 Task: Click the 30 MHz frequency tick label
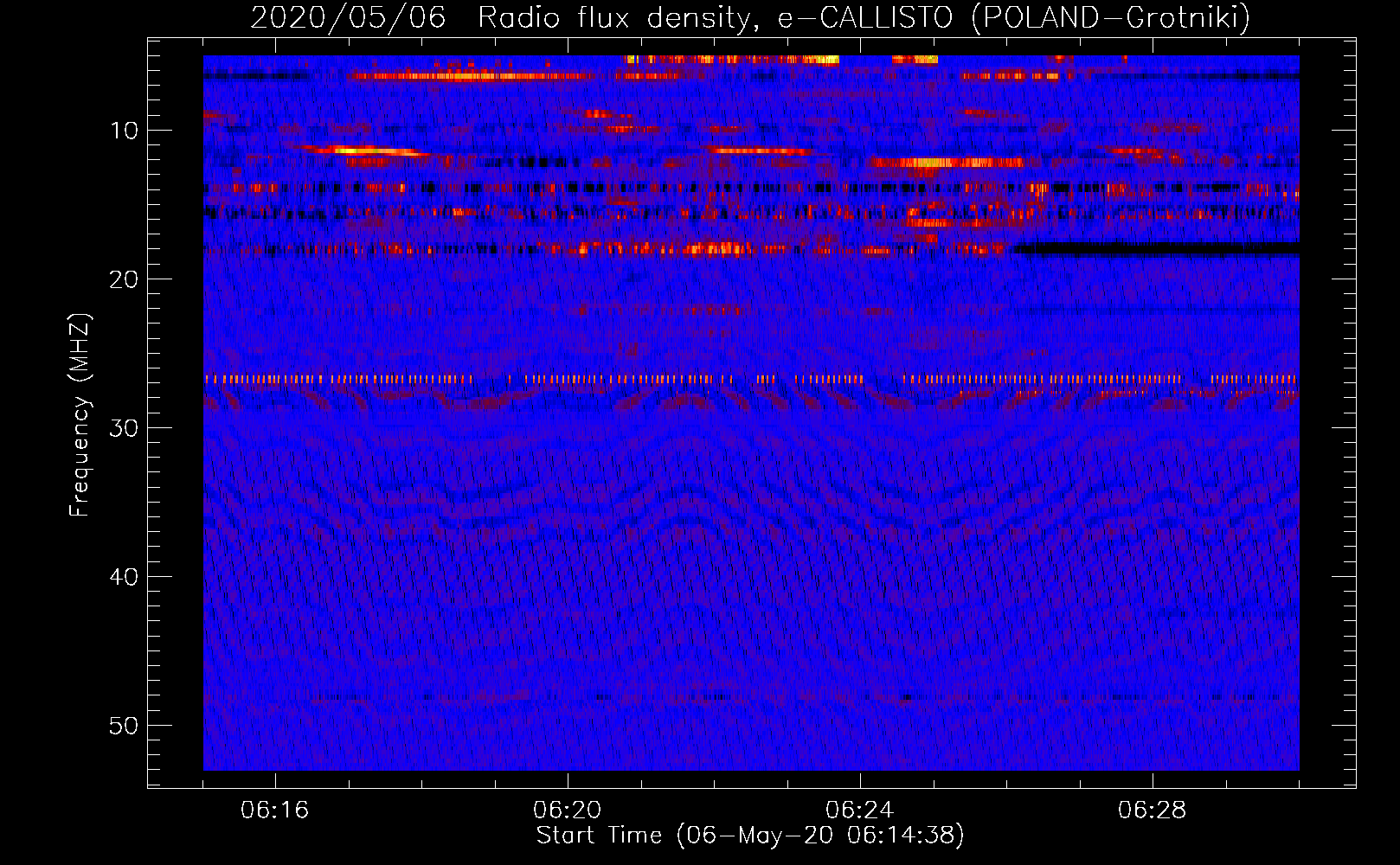tap(125, 428)
